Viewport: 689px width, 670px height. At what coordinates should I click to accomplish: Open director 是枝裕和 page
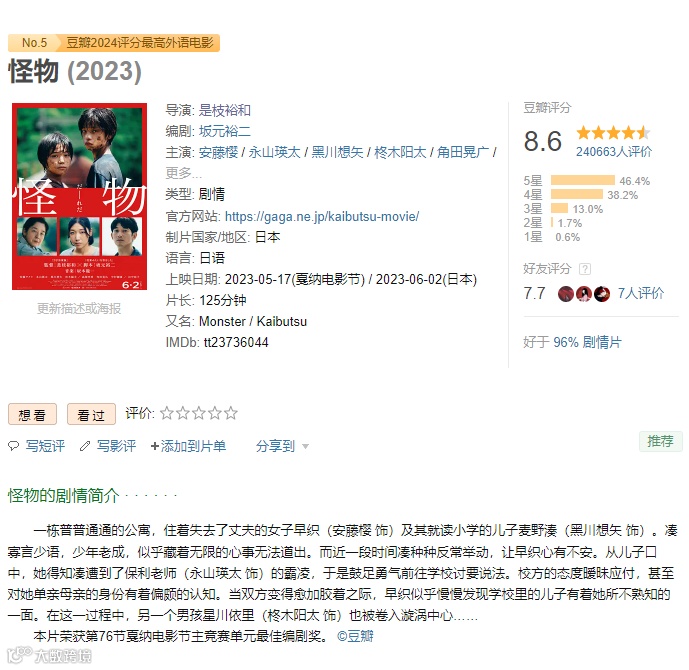tap(225, 110)
